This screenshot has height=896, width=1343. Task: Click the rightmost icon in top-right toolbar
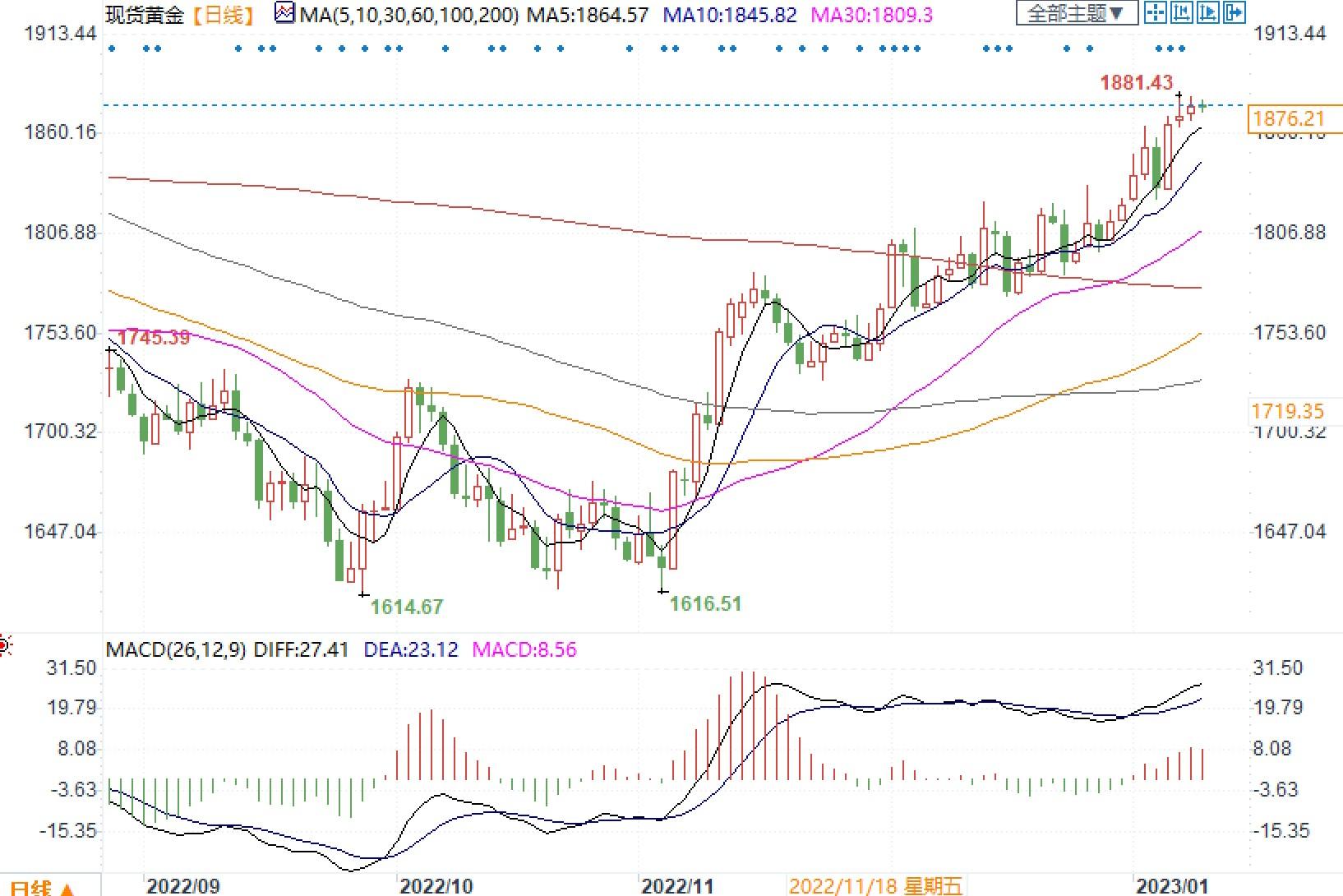(1235, 12)
